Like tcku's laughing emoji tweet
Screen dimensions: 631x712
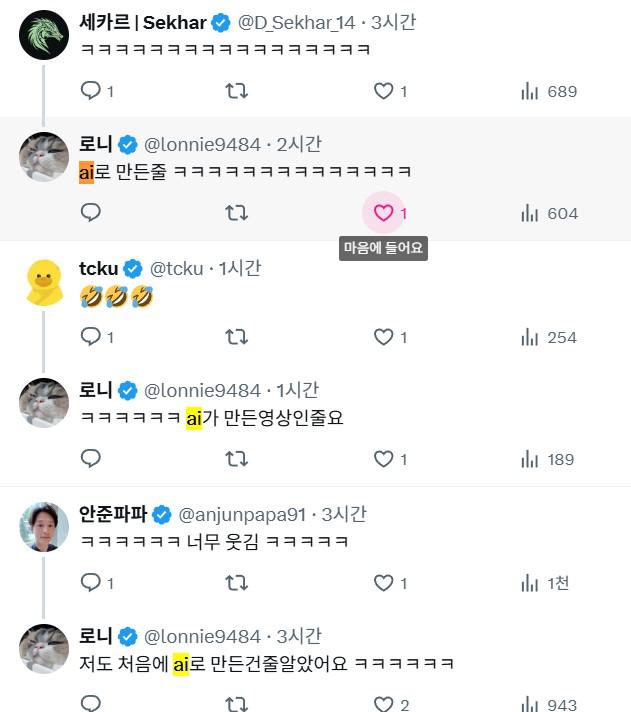383,337
